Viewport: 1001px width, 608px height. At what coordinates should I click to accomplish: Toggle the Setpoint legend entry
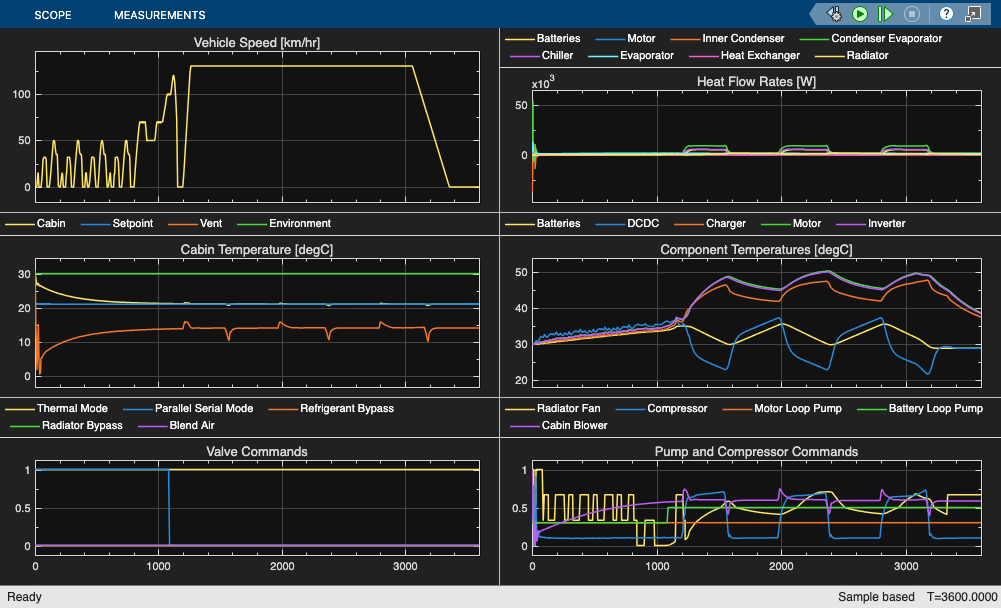117,224
